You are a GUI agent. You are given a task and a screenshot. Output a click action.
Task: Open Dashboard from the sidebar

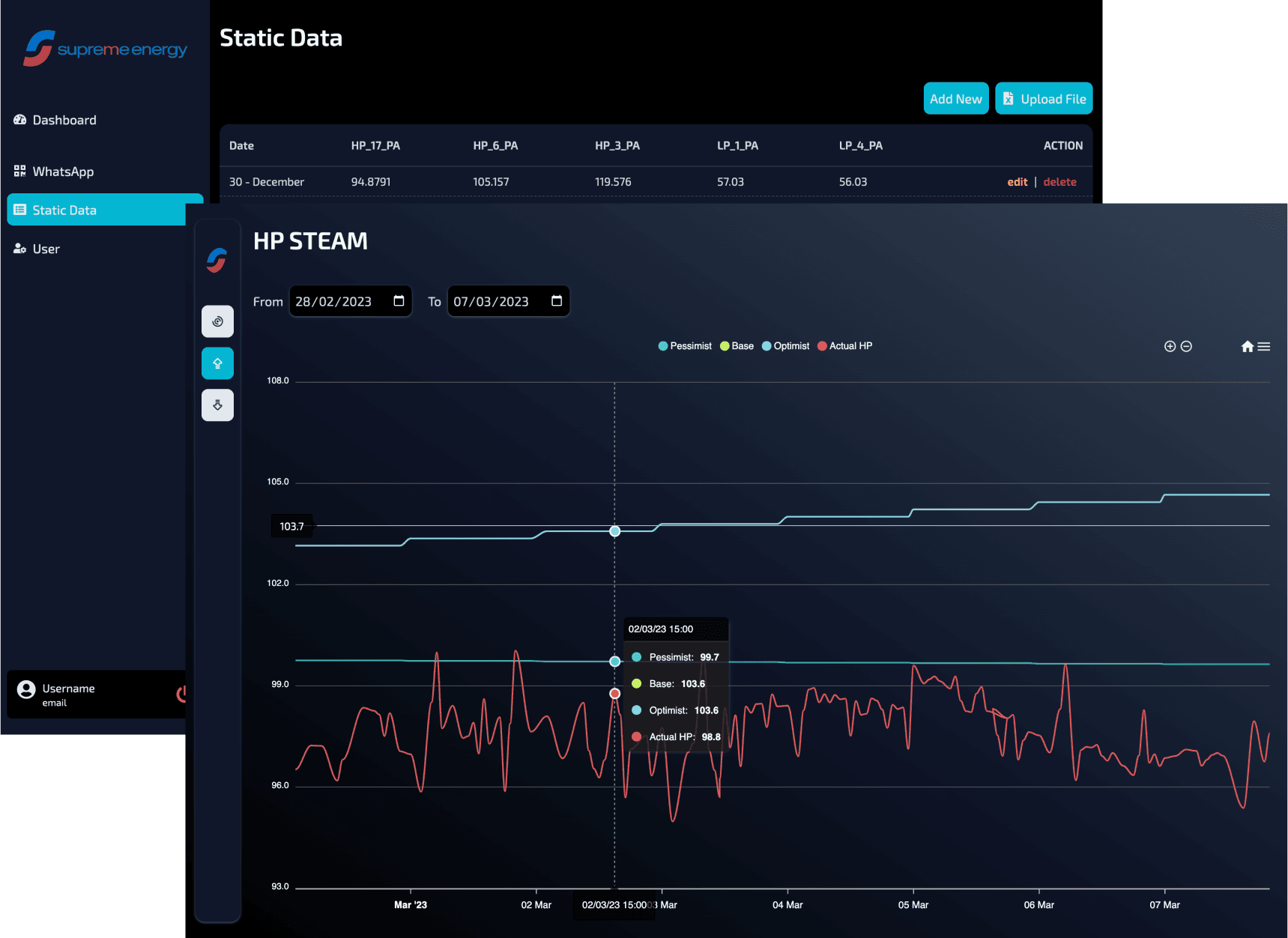(64, 120)
